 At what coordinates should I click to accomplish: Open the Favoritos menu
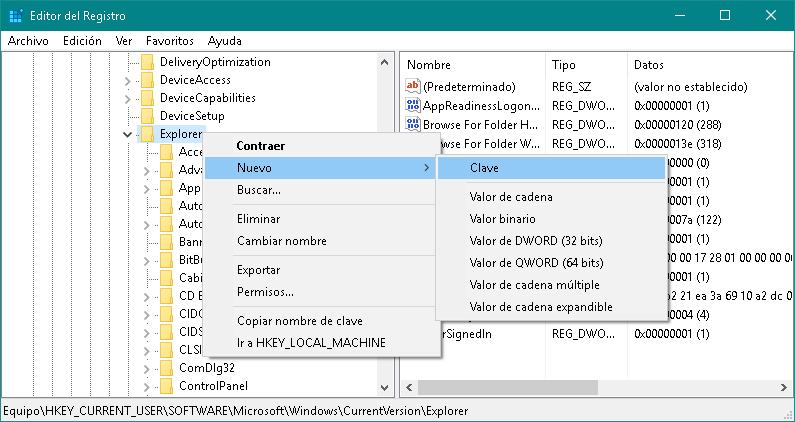coord(169,41)
